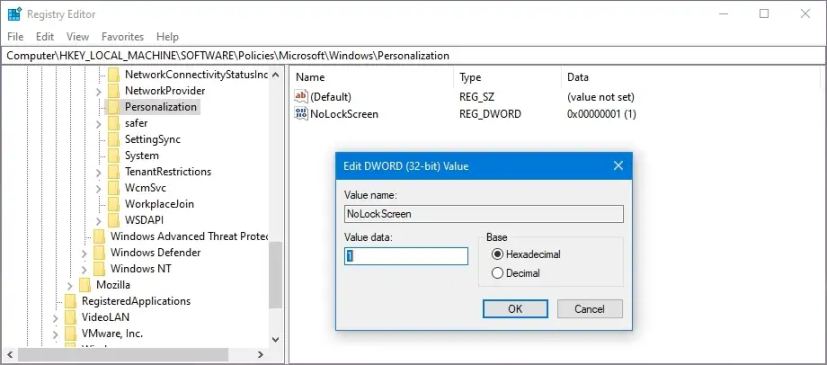Screen dimensions: 827x365
Task: Click the System folder icon
Action: coord(114,156)
